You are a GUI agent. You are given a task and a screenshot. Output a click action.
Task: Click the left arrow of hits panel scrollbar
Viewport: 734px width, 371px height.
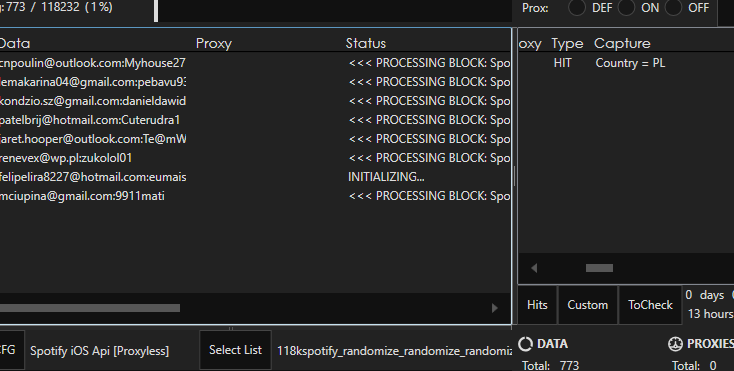(534, 268)
